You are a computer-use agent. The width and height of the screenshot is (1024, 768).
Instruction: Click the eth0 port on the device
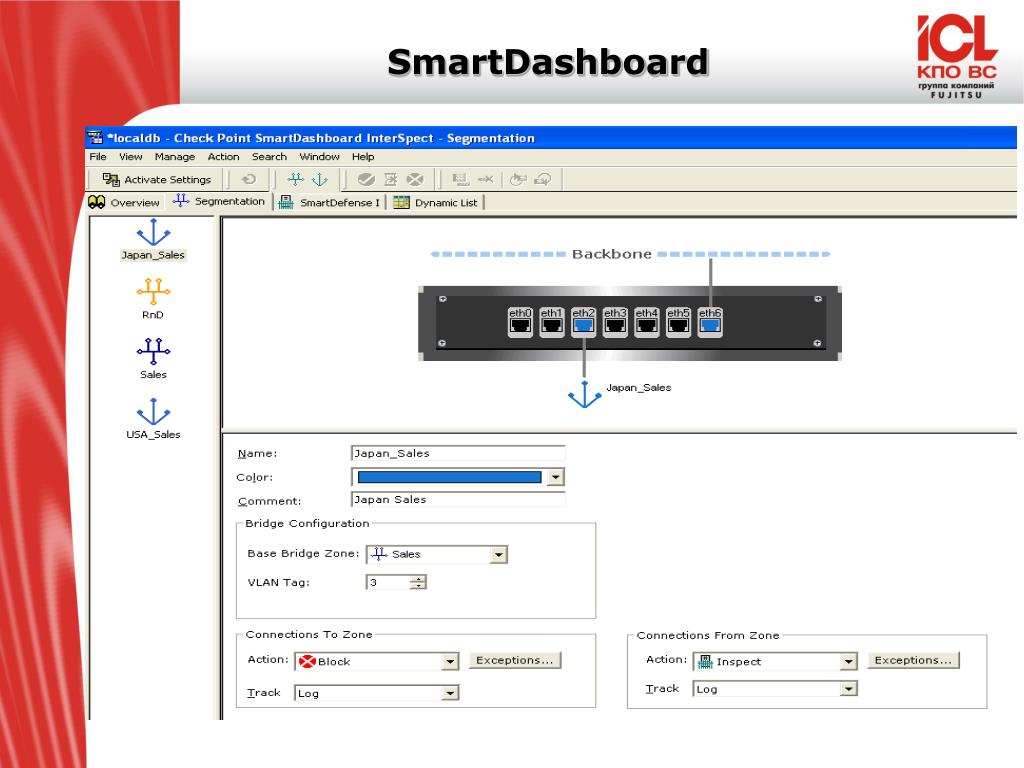(x=520, y=322)
